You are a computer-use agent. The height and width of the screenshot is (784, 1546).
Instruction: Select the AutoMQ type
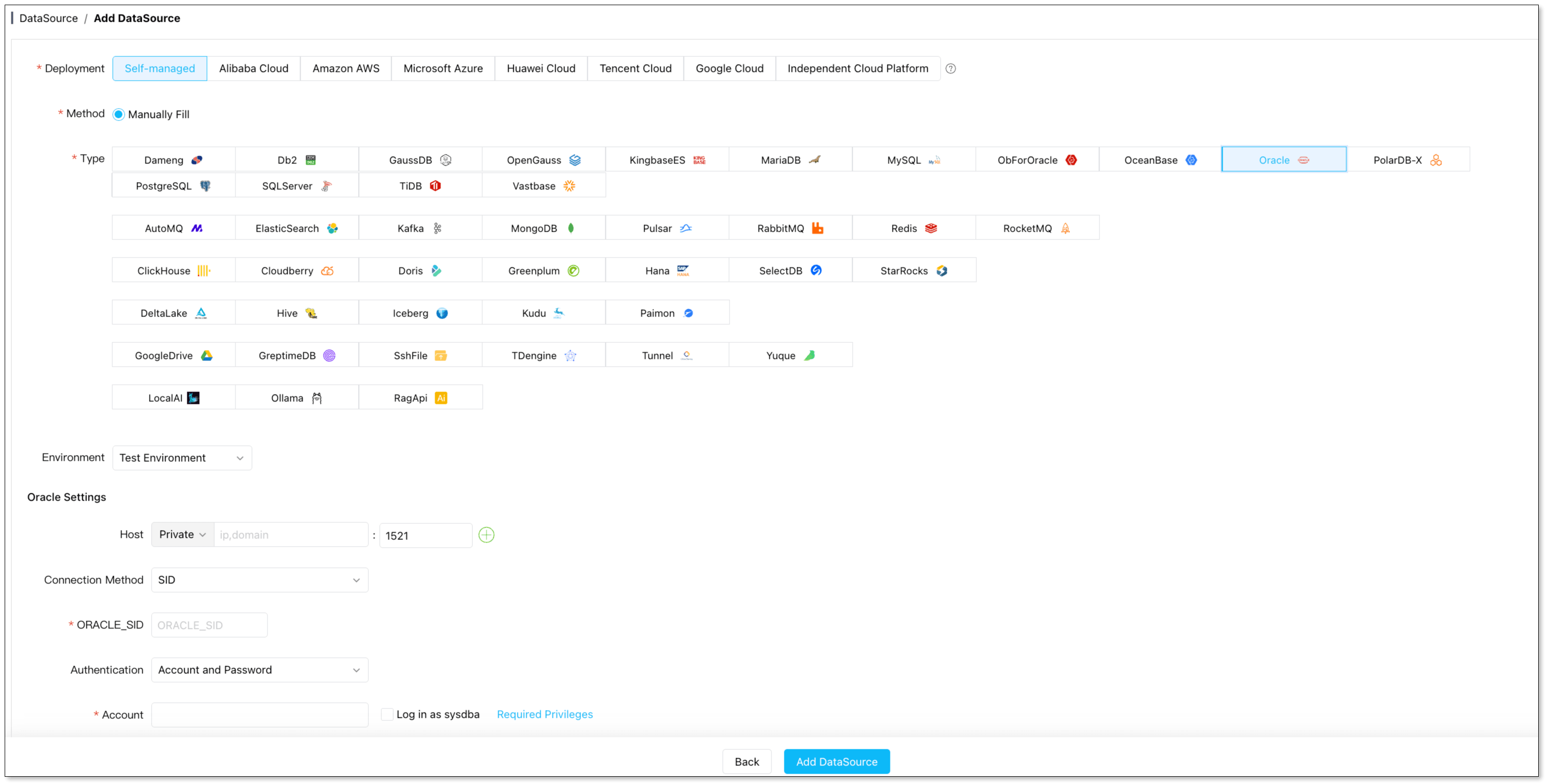(x=173, y=228)
